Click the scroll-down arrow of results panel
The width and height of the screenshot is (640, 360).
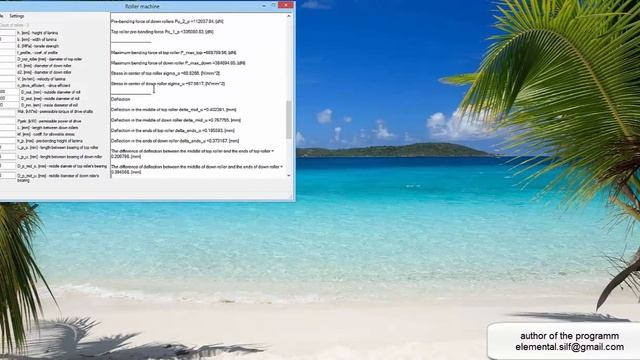click(289, 175)
